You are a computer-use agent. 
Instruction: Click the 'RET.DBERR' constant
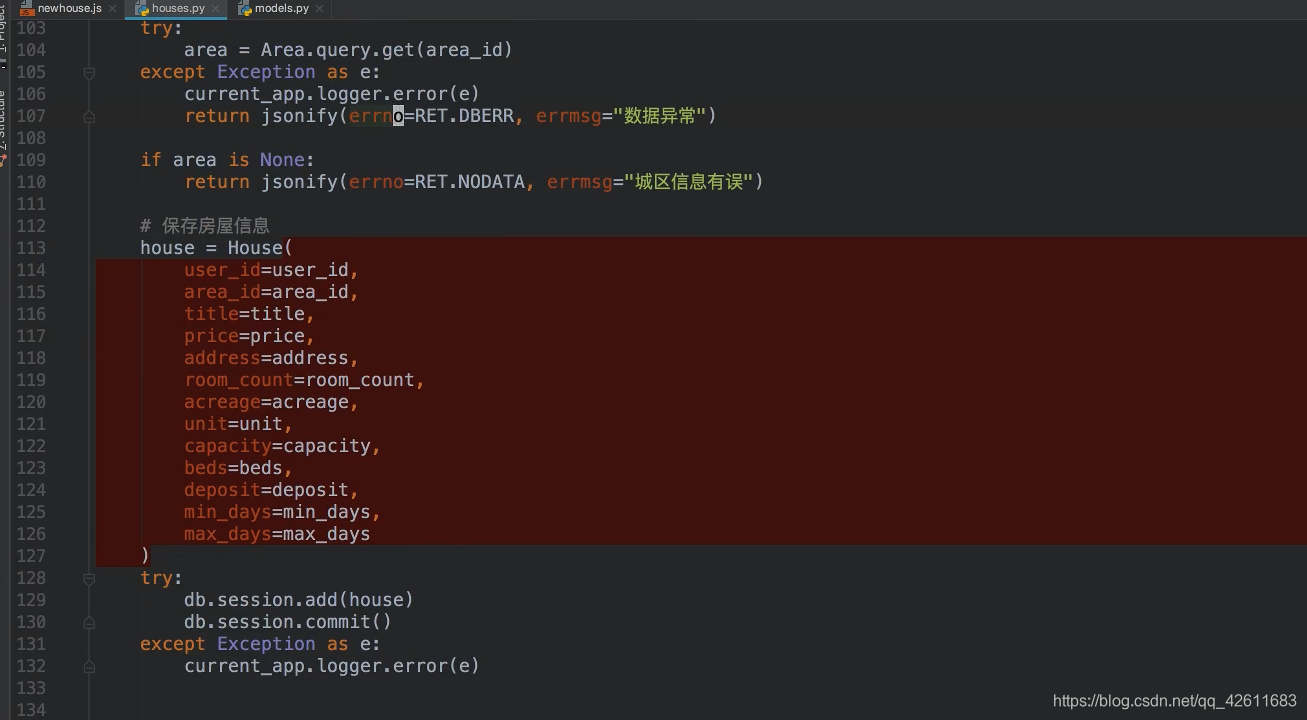pos(464,116)
